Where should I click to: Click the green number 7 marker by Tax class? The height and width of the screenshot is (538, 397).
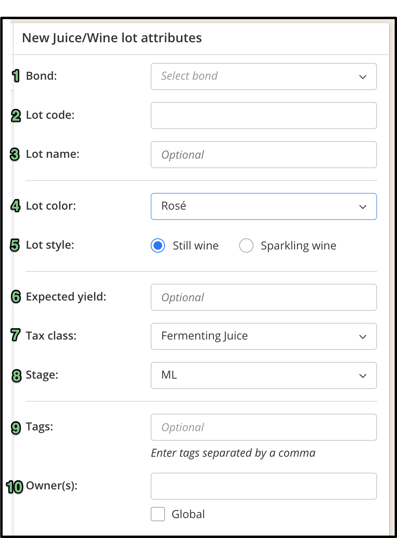pos(15,335)
